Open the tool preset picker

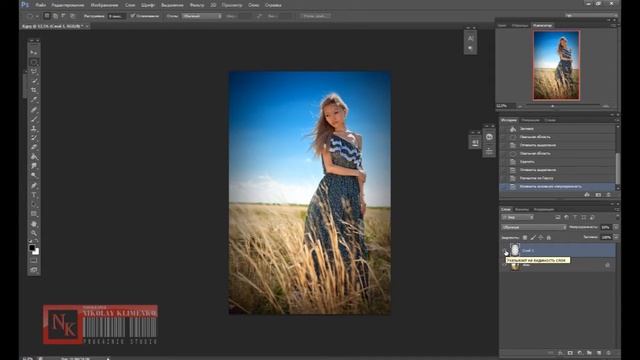[32, 16]
